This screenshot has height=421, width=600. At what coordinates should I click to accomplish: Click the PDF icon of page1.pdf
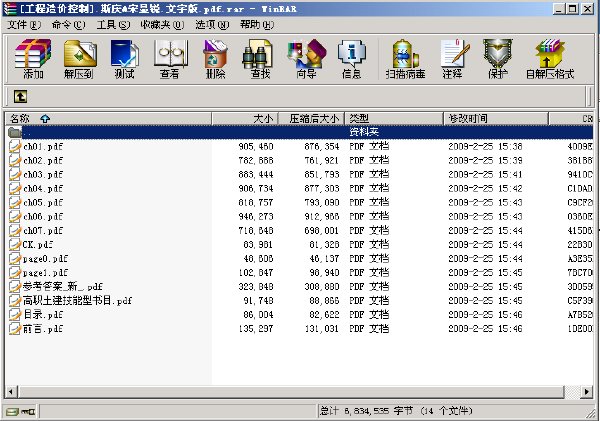[x=15, y=273]
